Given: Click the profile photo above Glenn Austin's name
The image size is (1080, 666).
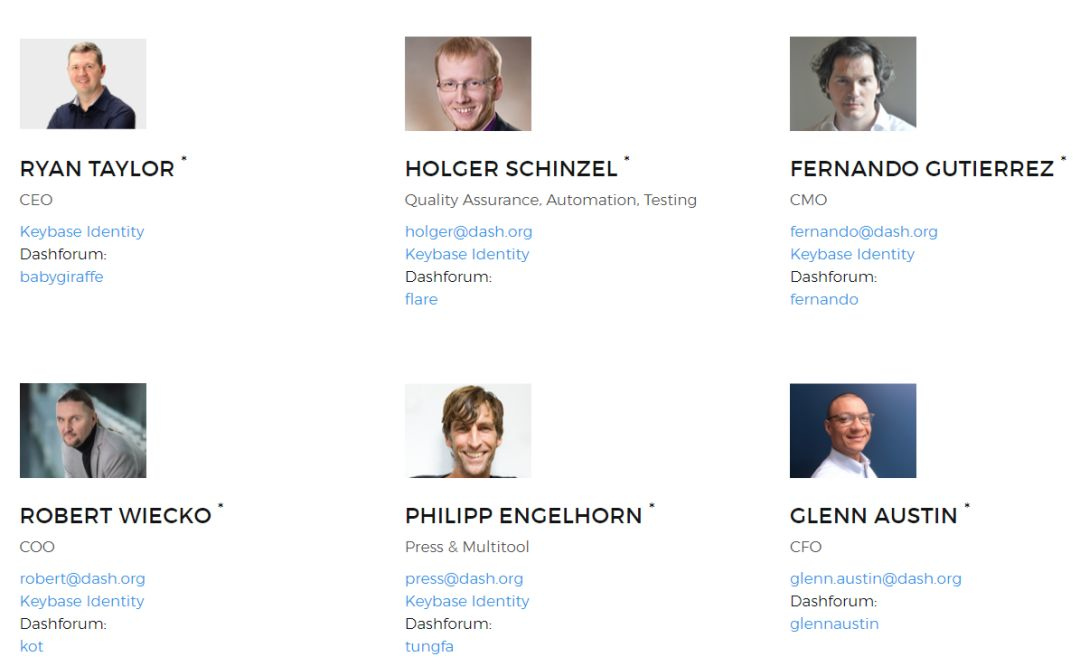Looking at the screenshot, I should [853, 431].
